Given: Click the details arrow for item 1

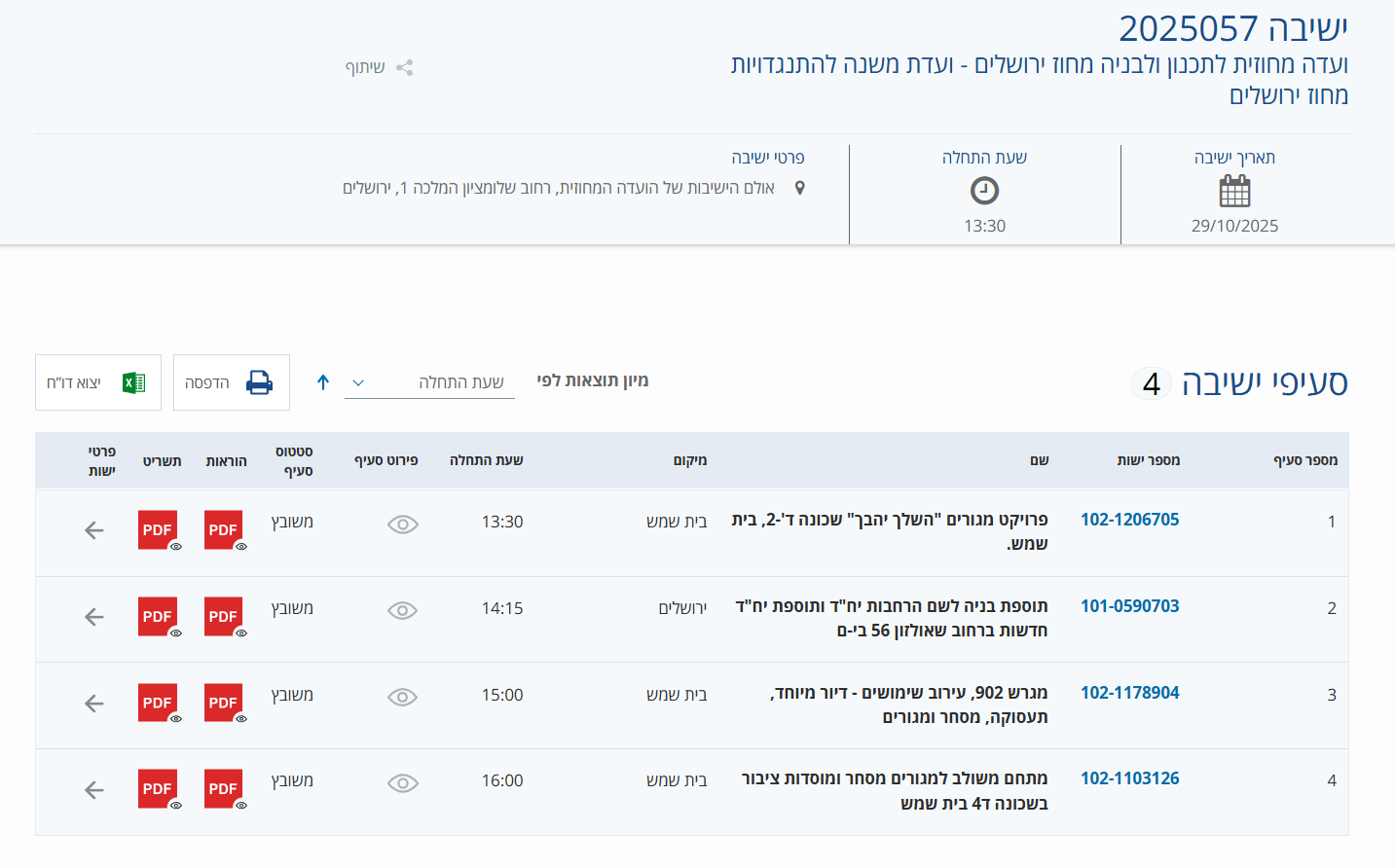Looking at the screenshot, I should tap(94, 530).
